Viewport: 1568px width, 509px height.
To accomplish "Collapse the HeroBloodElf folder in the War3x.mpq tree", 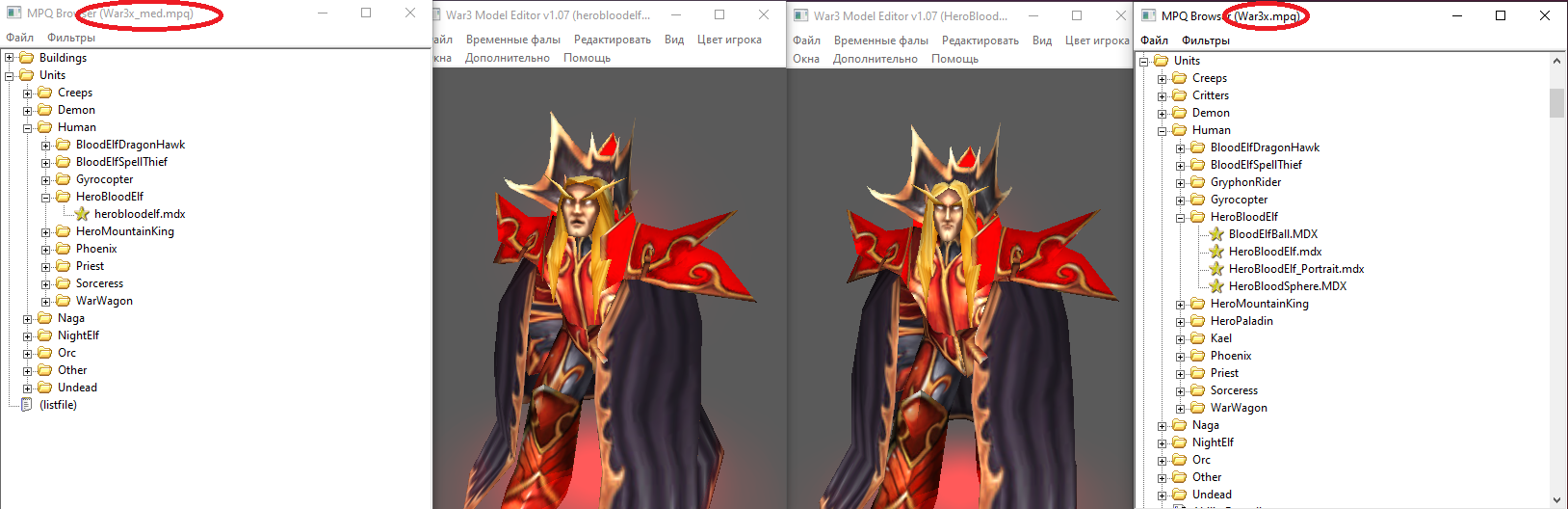I will (x=1181, y=218).
